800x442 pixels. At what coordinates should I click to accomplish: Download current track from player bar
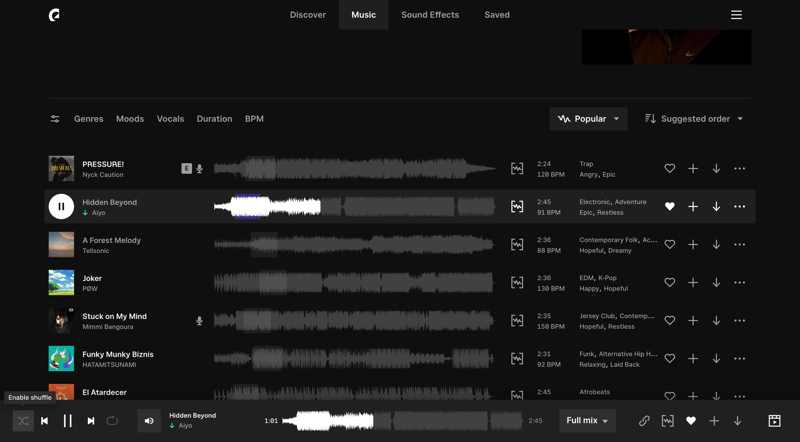pos(737,421)
